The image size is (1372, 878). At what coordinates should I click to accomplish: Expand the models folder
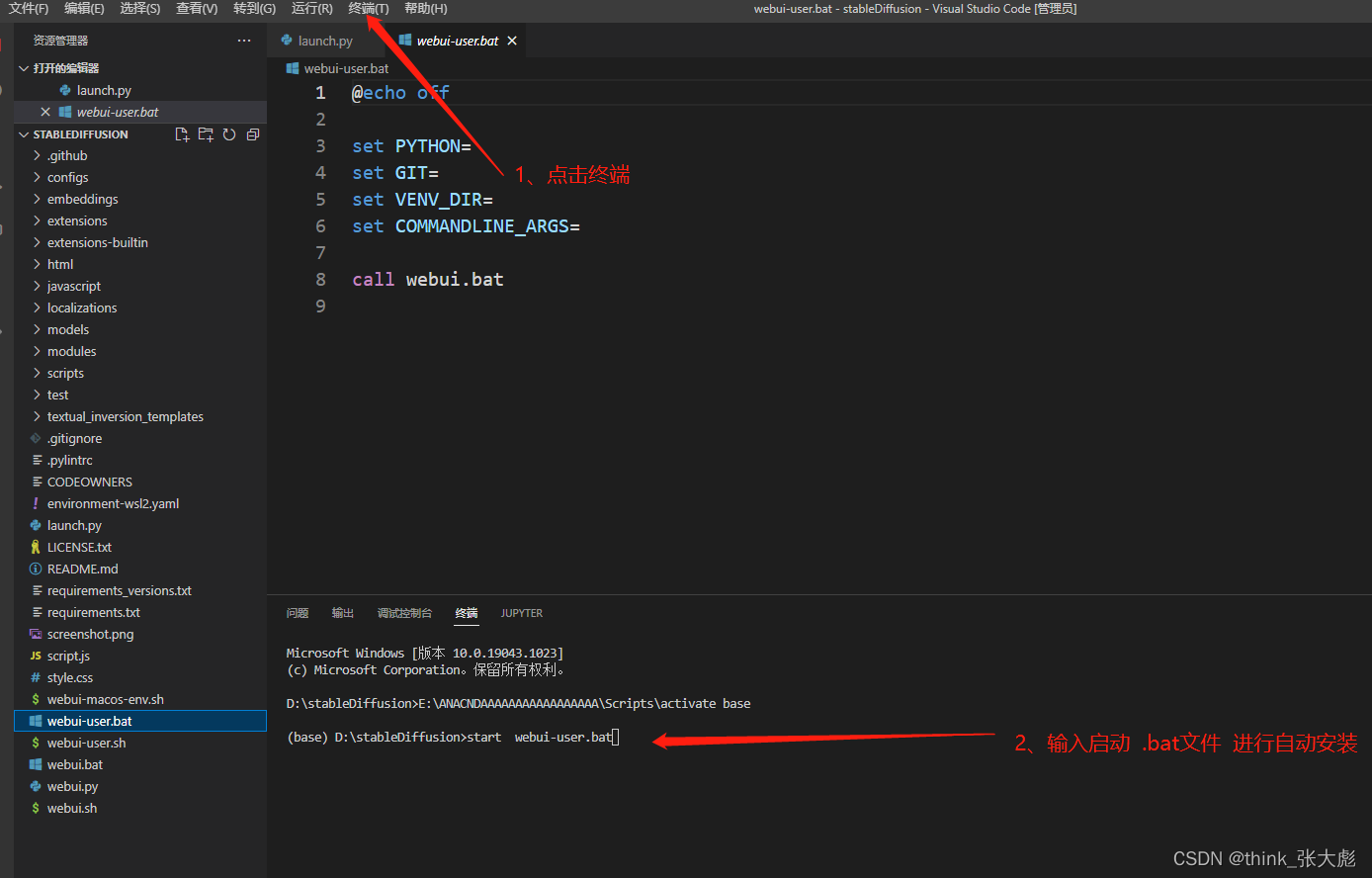click(140, 329)
